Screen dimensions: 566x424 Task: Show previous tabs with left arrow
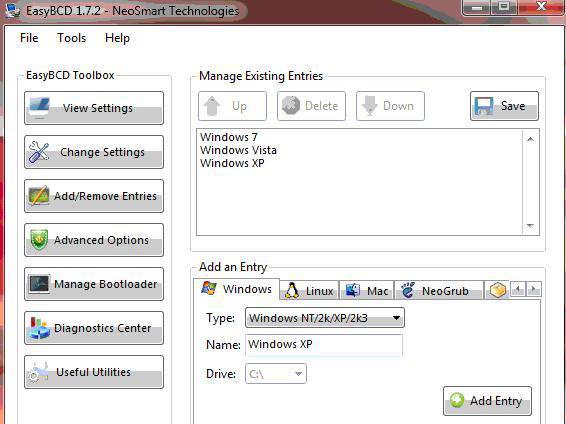pyautogui.click(x=518, y=289)
